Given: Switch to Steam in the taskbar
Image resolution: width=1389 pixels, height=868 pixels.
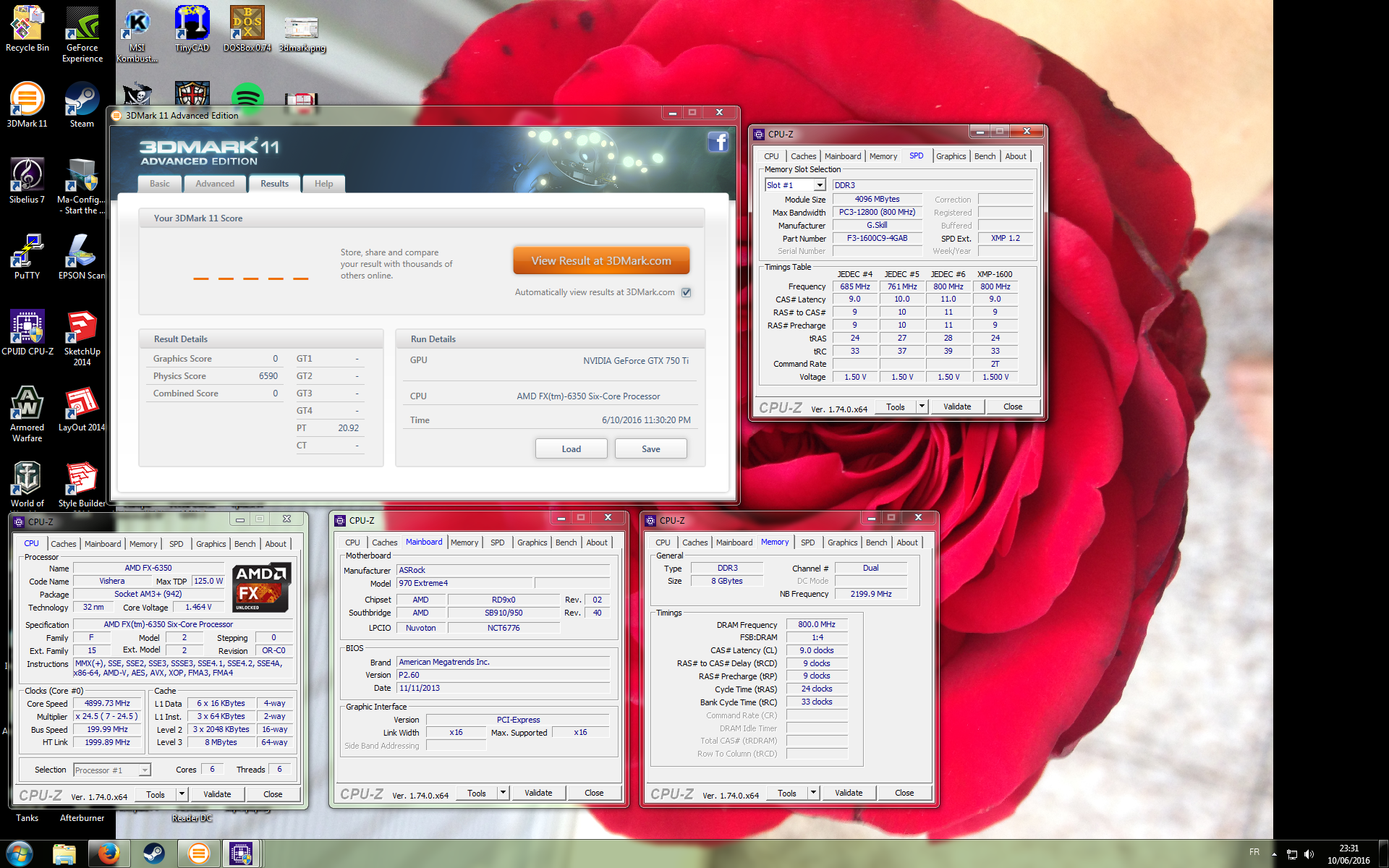Looking at the screenshot, I should [153, 854].
